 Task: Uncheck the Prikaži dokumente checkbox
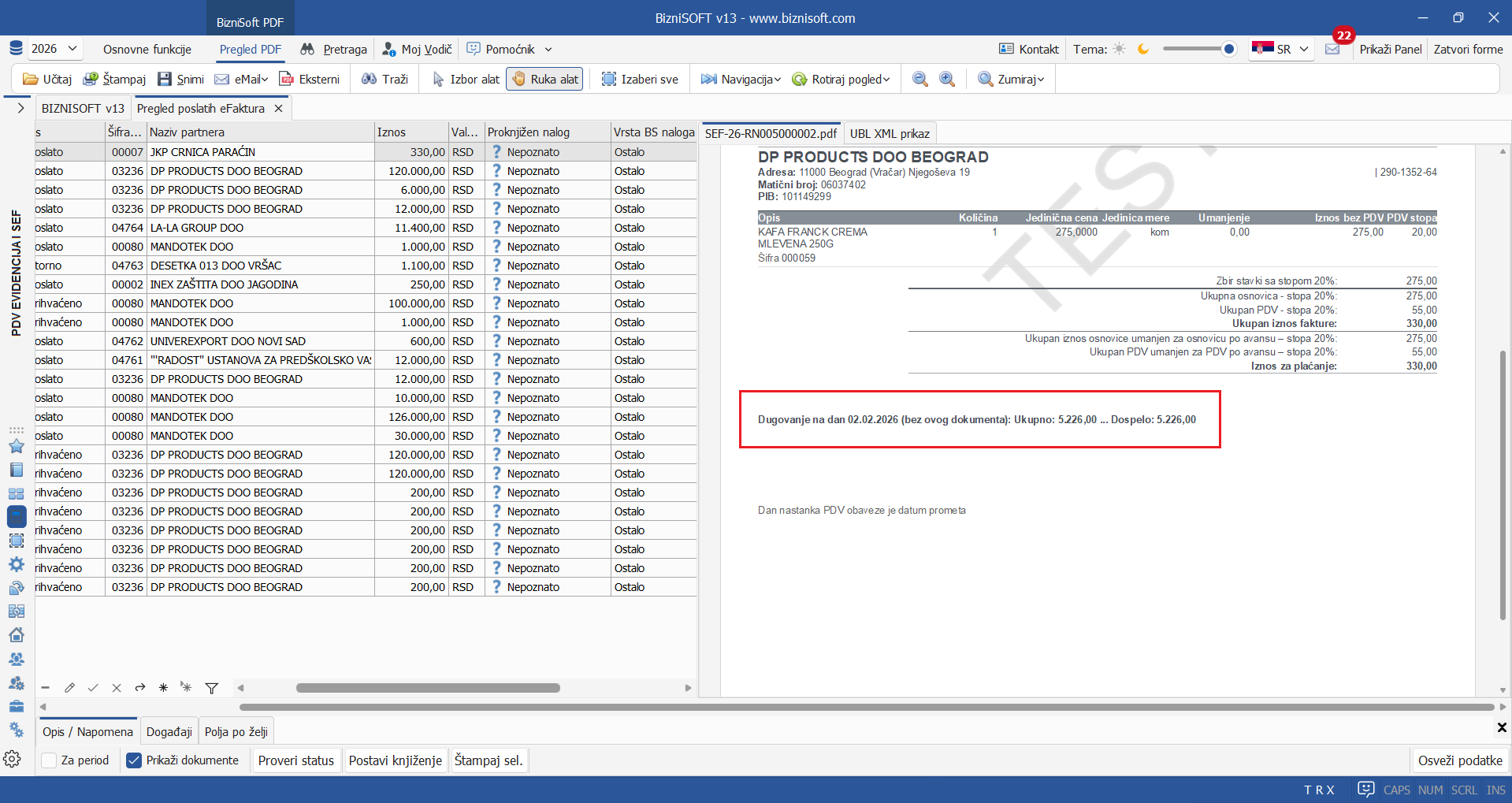tap(134, 760)
